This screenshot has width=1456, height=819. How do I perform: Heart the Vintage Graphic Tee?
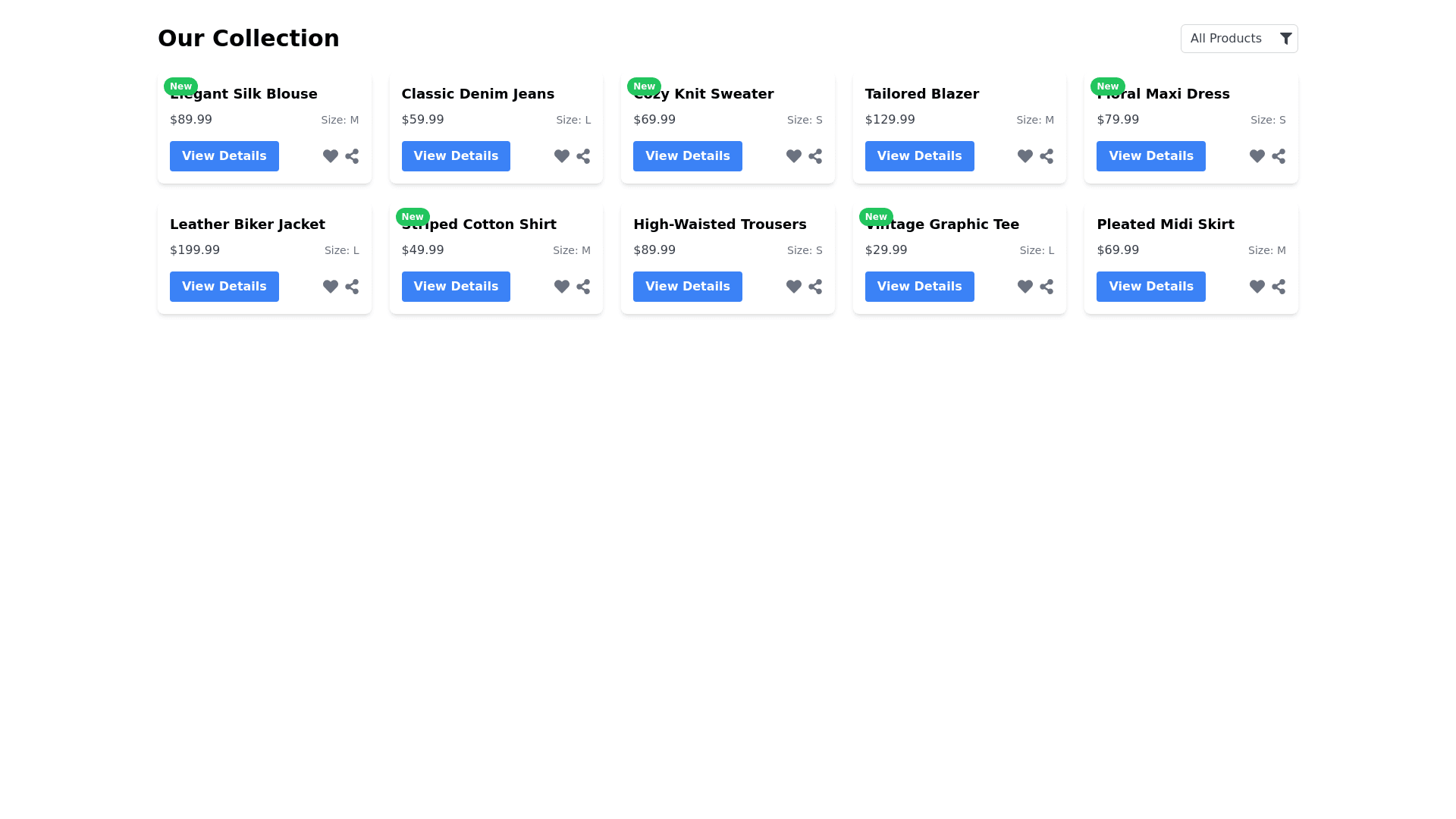(1025, 287)
